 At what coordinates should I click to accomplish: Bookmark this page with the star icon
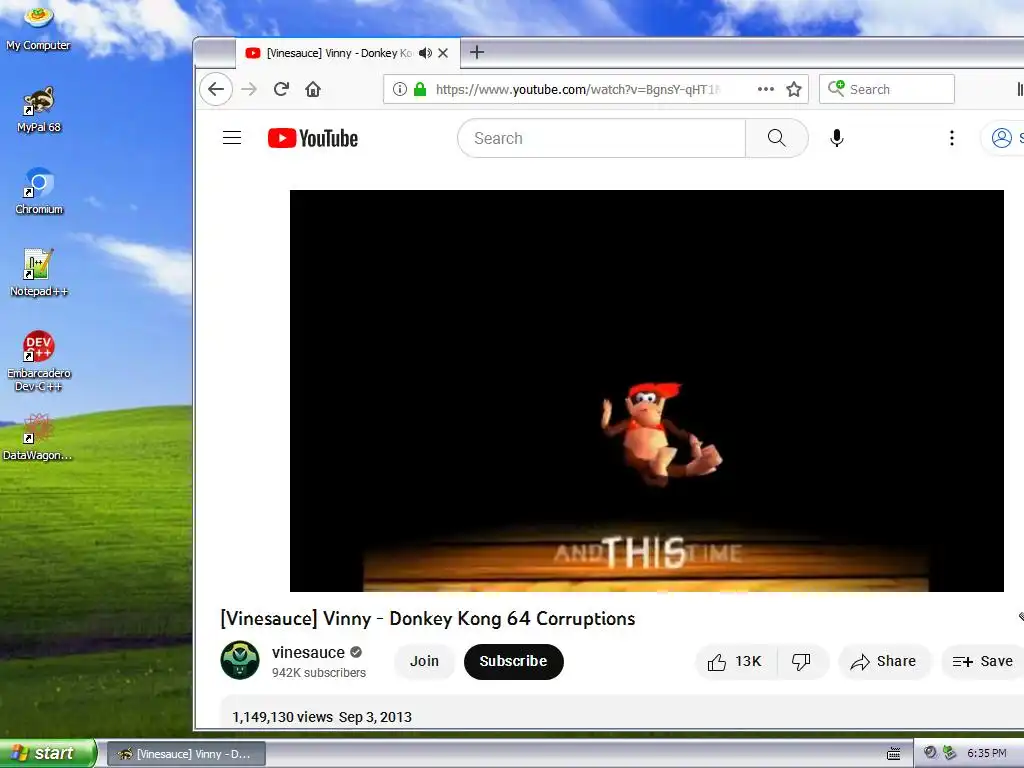(793, 89)
